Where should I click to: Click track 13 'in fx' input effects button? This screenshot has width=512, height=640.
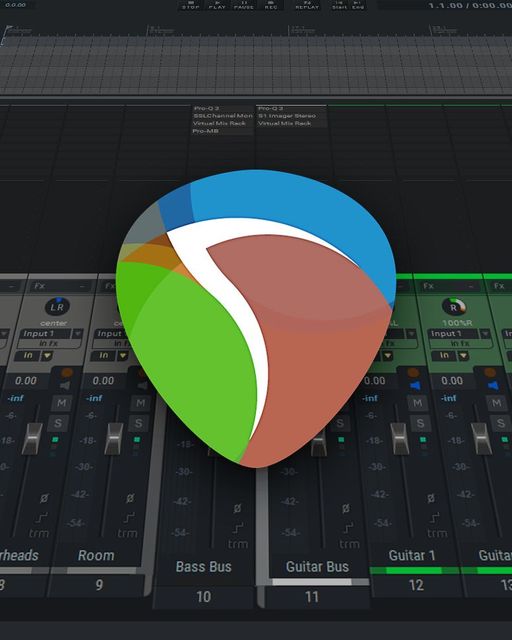click(x=461, y=344)
